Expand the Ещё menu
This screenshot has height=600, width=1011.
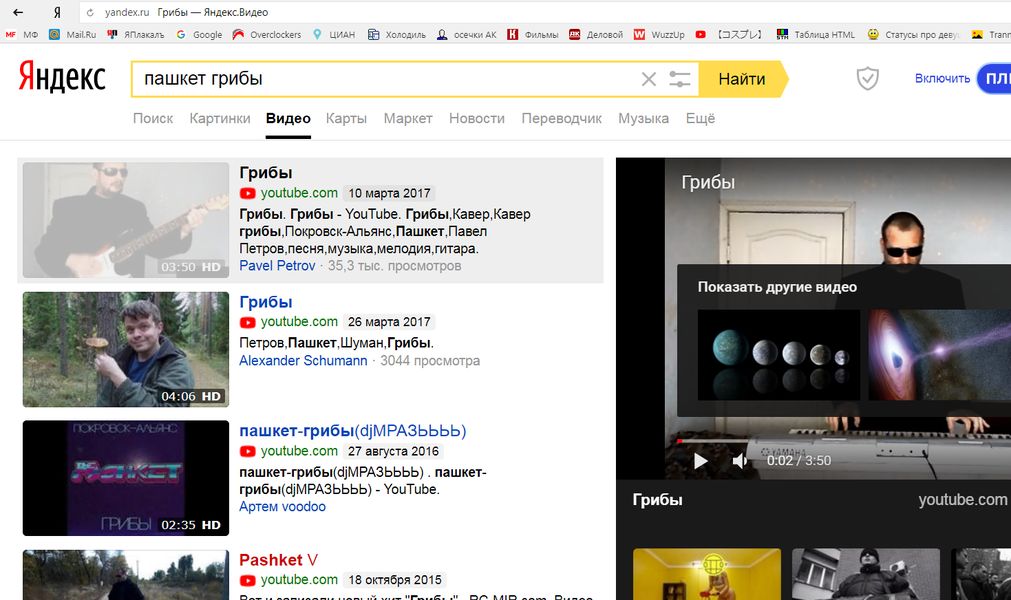700,119
